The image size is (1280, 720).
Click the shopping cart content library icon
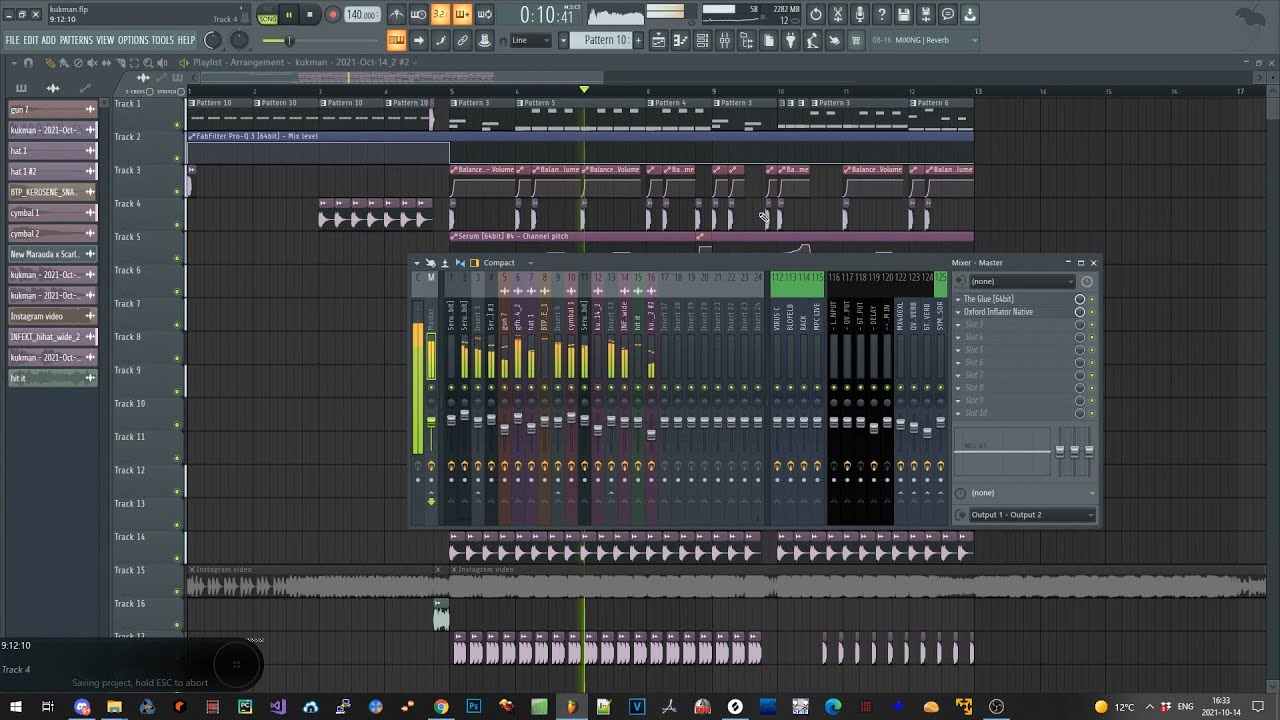[x=856, y=40]
